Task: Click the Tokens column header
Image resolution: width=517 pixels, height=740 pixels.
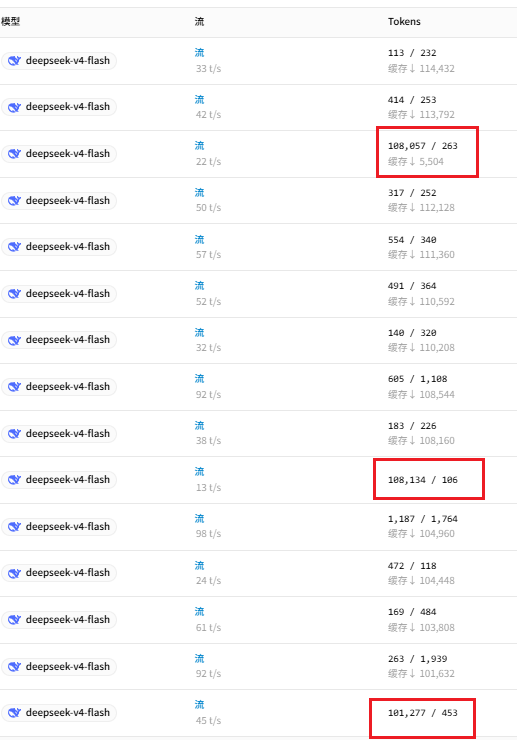Action: 404,22
